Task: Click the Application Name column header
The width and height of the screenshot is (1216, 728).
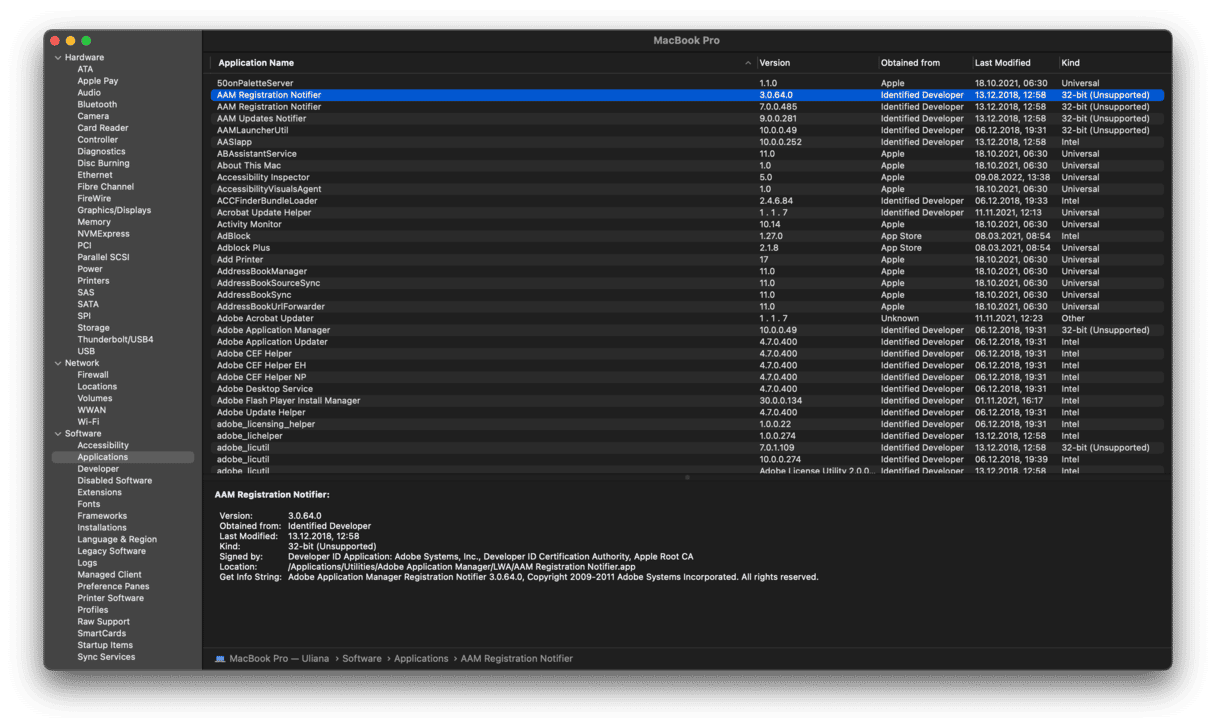Action: [x=256, y=63]
